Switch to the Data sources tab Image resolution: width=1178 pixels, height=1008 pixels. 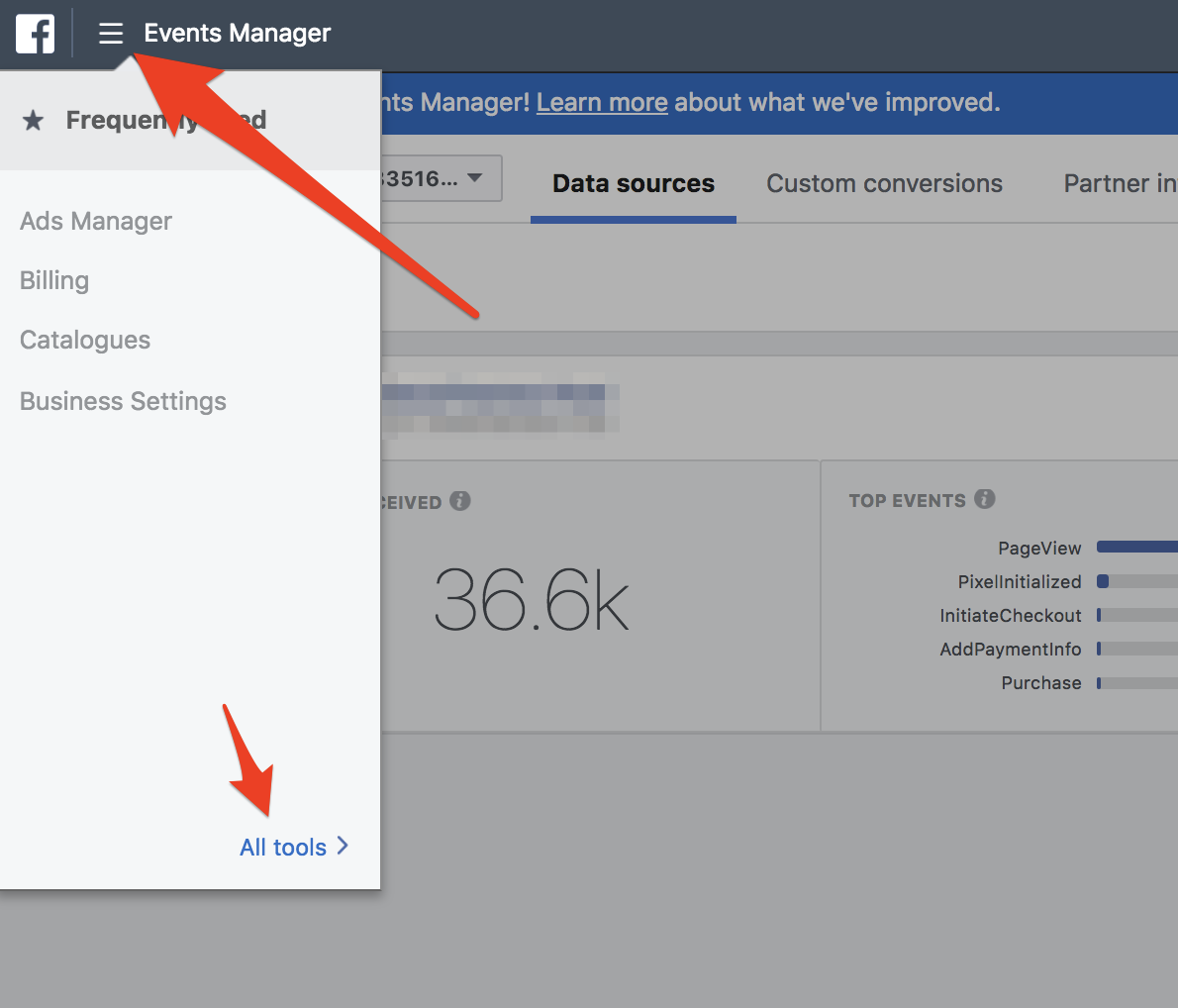pos(634,184)
